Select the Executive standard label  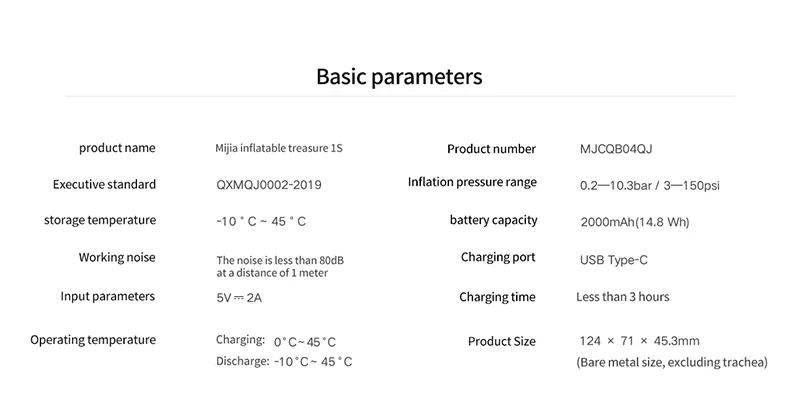[104, 184]
